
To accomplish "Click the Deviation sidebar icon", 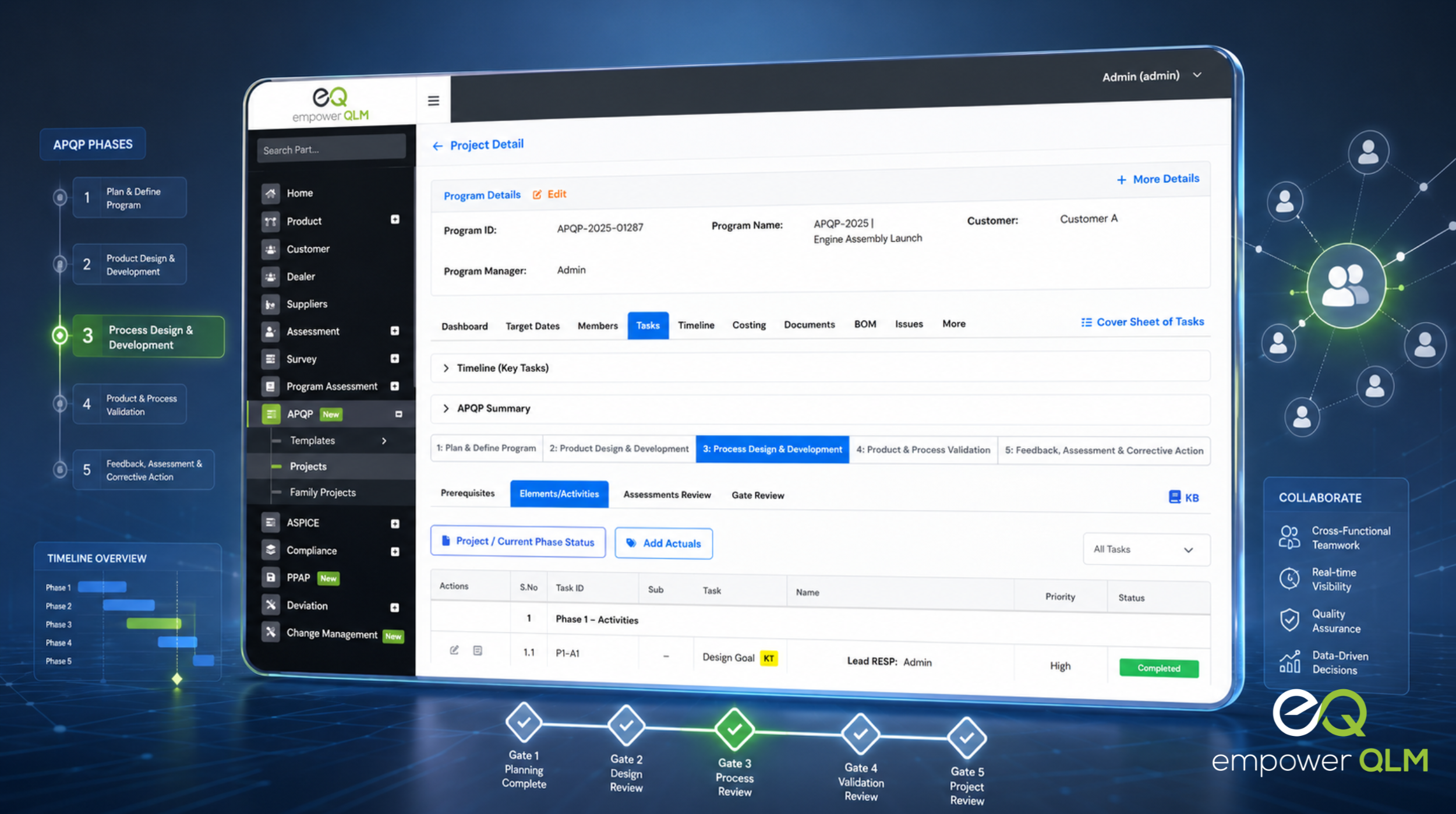I will [270, 605].
